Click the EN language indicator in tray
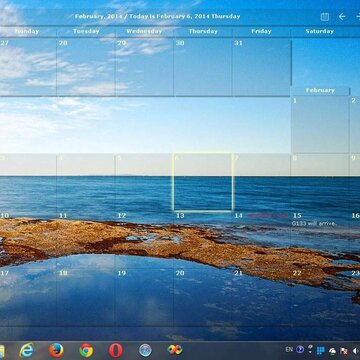 coord(289,350)
